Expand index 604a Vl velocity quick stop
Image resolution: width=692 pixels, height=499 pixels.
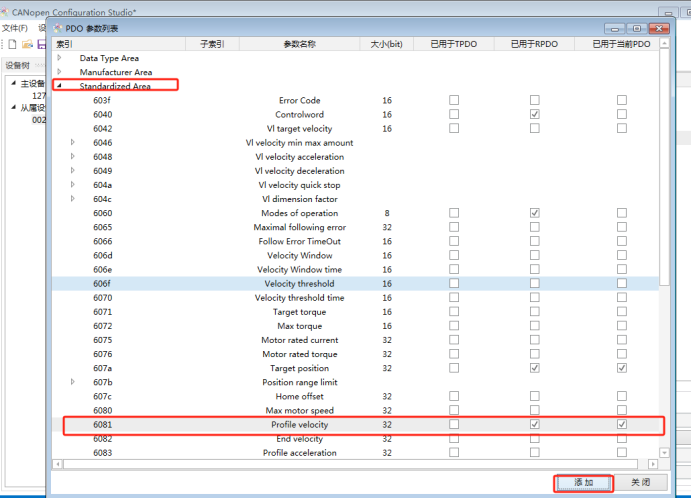[73, 184]
